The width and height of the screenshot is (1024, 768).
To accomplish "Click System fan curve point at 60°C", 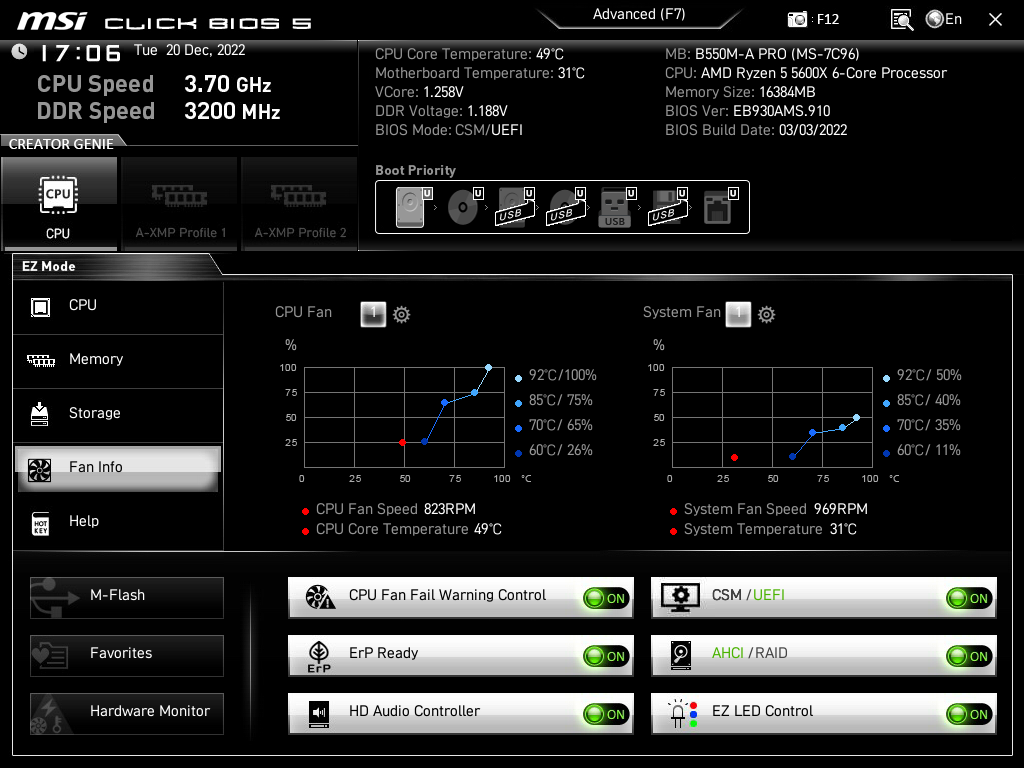I will pos(792,456).
